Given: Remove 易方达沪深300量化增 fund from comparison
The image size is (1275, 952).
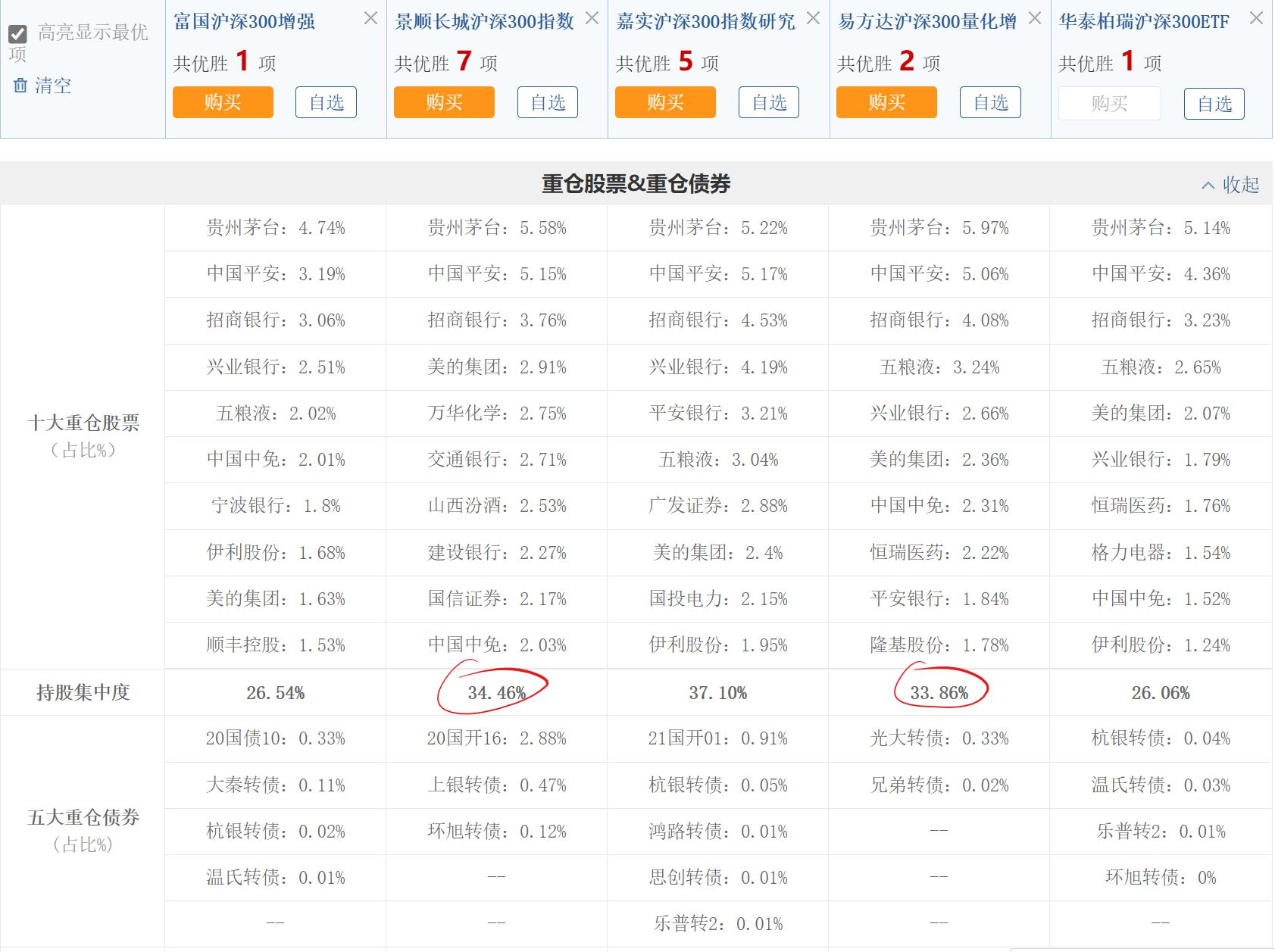Looking at the screenshot, I should (1035, 18).
